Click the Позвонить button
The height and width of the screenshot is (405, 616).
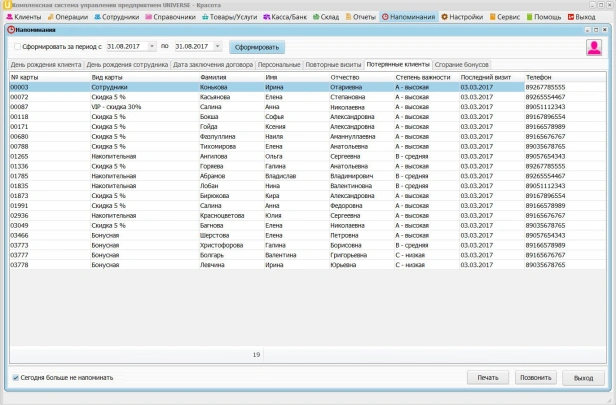click(535, 378)
